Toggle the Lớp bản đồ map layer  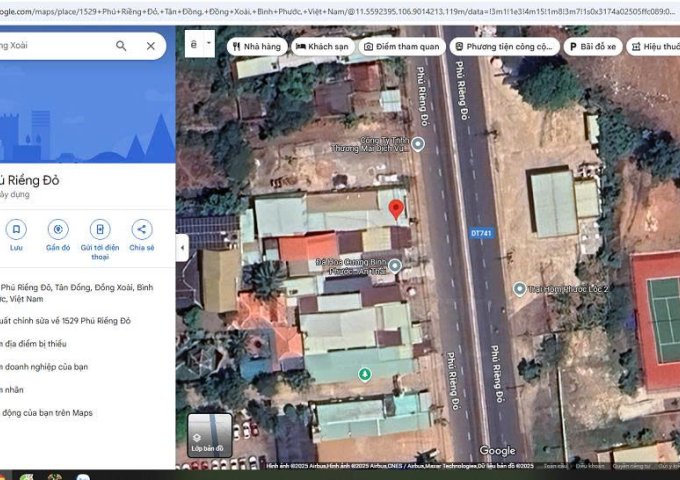pos(209,435)
